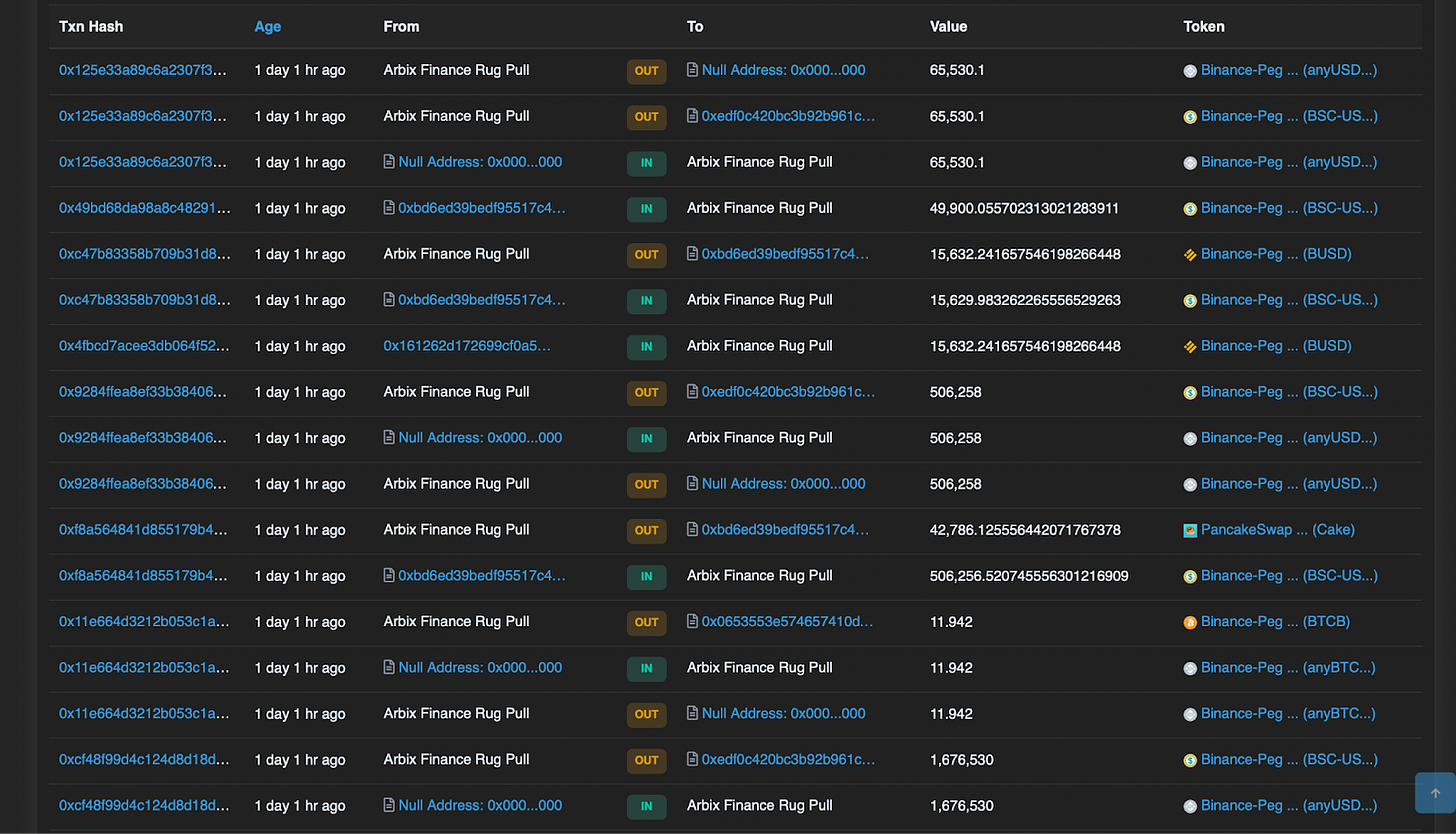Click BSC-US token icon in 1,676,530 OUT row
The height and width of the screenshot is (834, 1456).
[x=1190, y=760]
